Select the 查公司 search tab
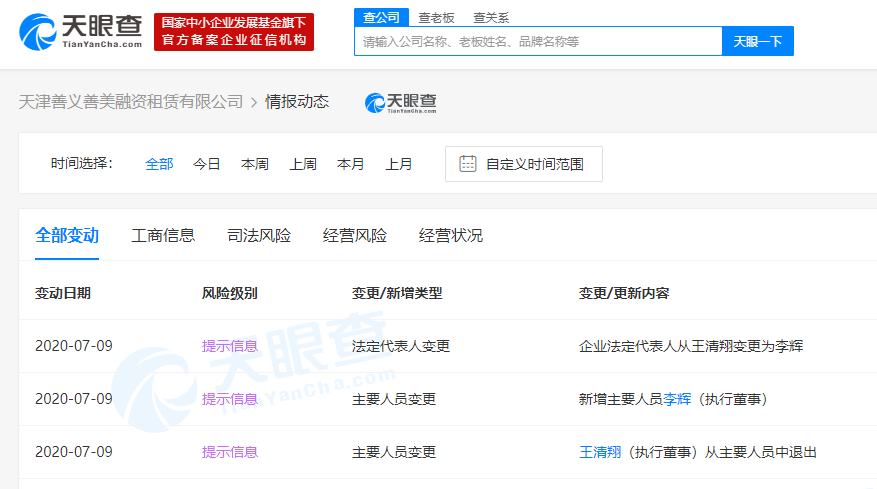This screenshot has width=877, height=489. (381, 17)
